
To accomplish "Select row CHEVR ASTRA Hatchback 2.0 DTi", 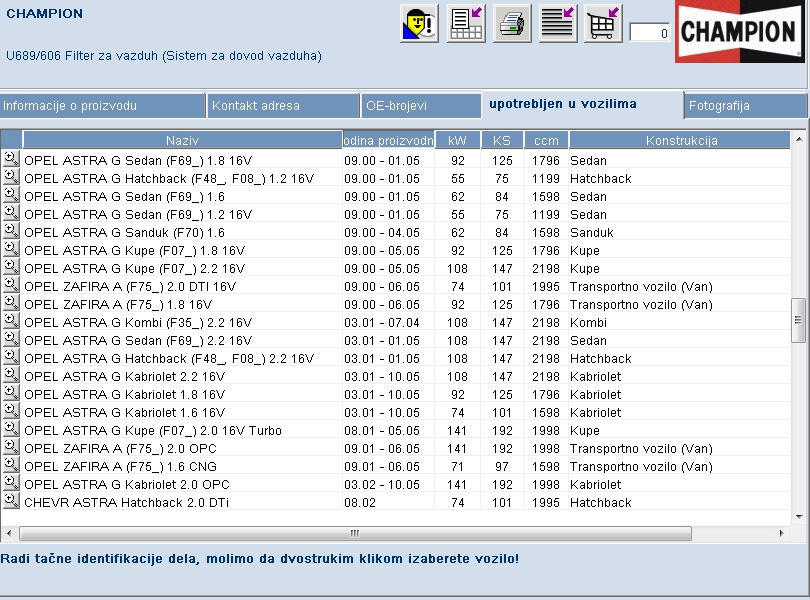I will click(x=396, y=502).
